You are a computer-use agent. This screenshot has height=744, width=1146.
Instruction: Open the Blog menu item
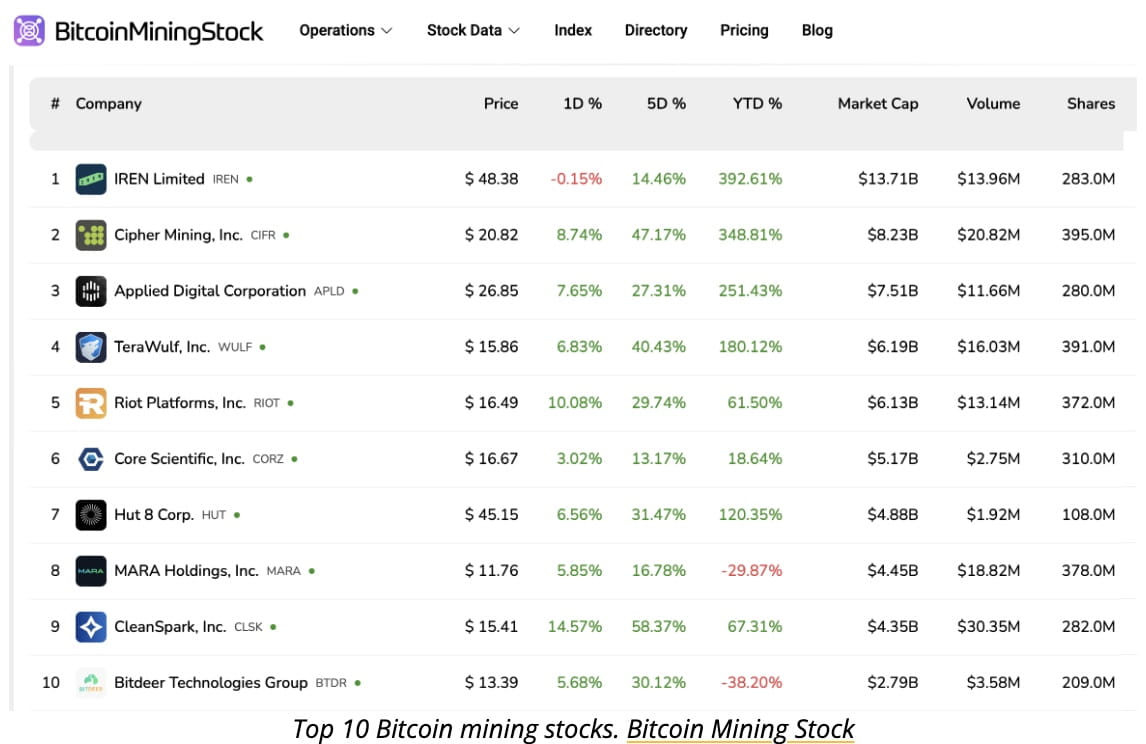[x=817, y=30]
